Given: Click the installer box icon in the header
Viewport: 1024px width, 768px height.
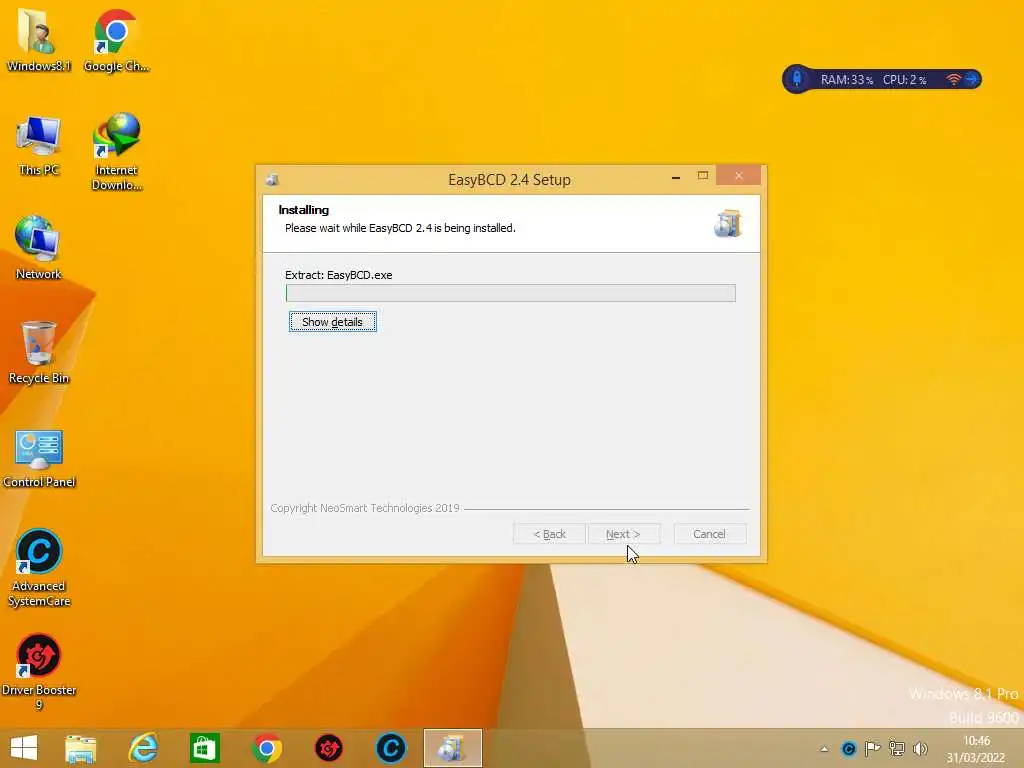Looking at the screenshot, I should 728,223.
